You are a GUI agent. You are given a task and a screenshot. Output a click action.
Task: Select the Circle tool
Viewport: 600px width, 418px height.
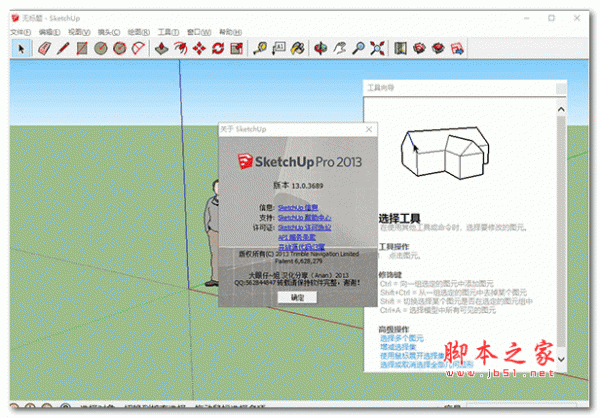pyautogui.click(x=101, y=49)
